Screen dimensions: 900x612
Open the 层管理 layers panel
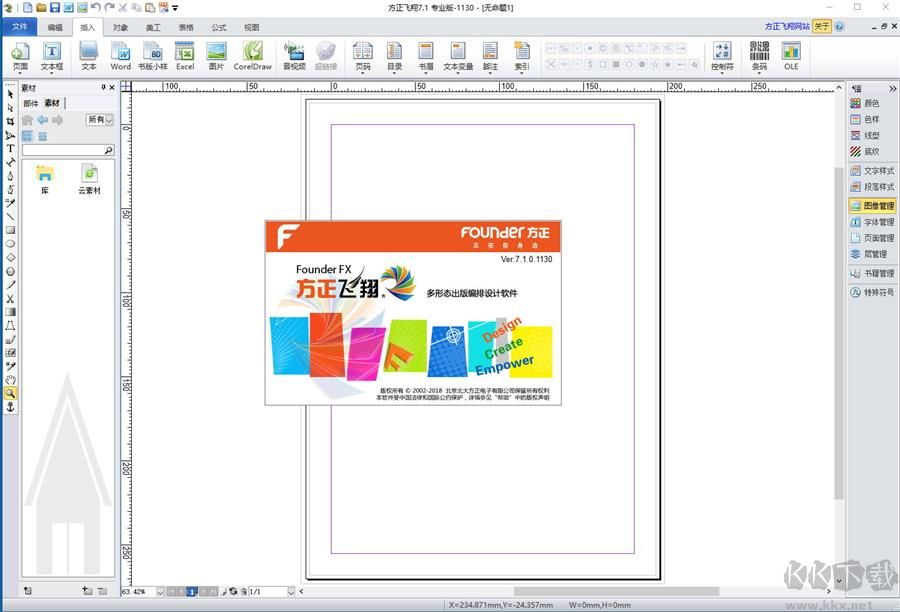point(868,254)
